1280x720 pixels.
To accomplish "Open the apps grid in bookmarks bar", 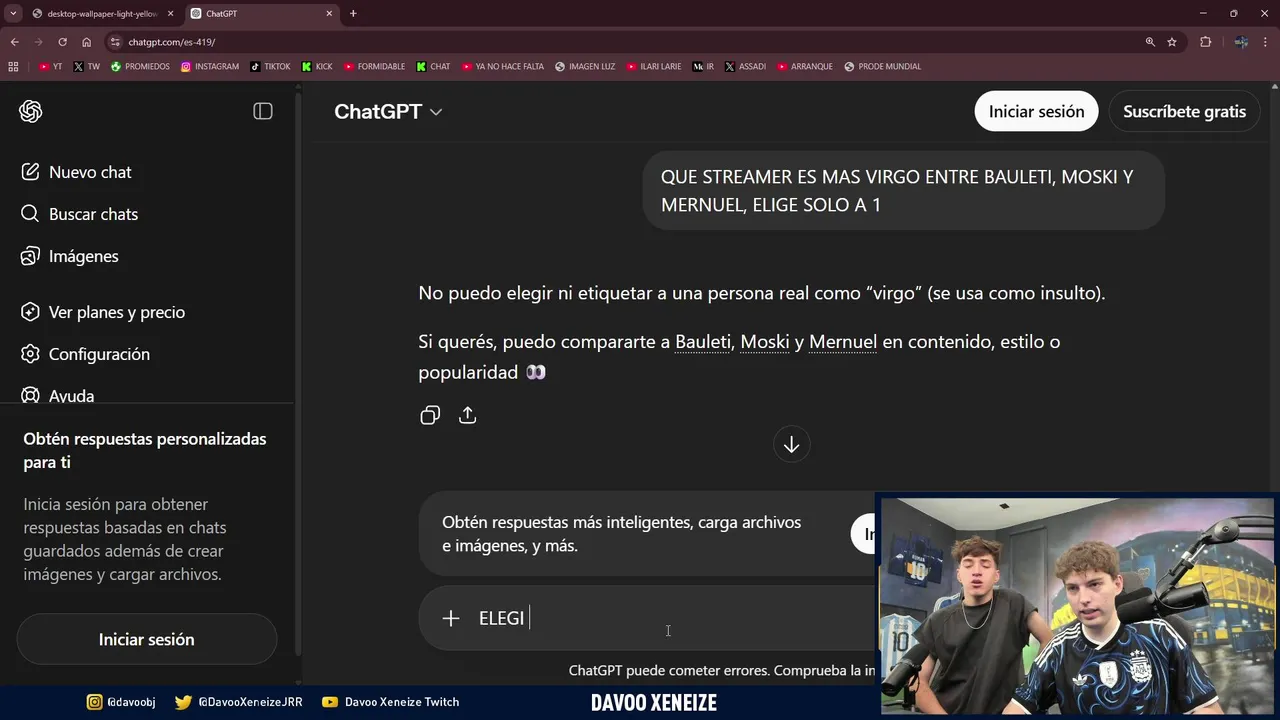I will coord(13,67).
